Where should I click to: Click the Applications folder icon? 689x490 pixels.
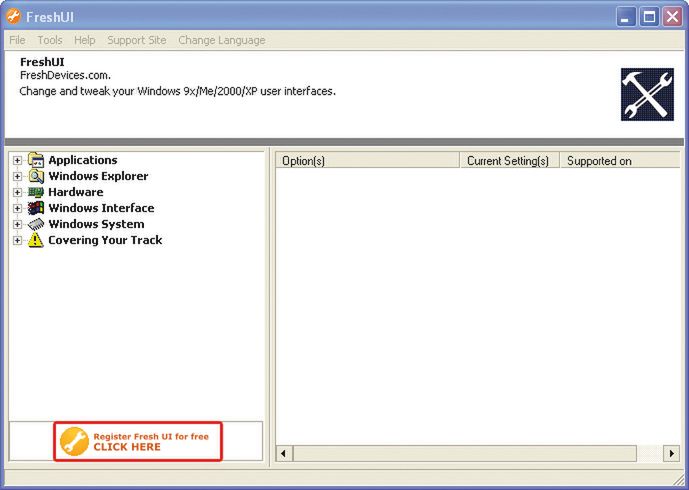(36, 160)
